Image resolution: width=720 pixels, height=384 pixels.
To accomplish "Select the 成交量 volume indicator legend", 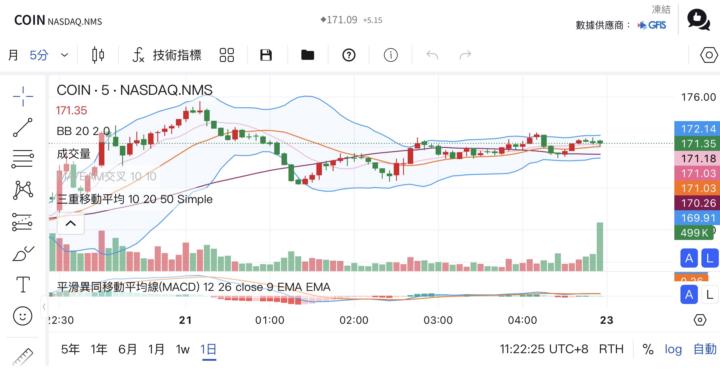I will coord(73,153).
